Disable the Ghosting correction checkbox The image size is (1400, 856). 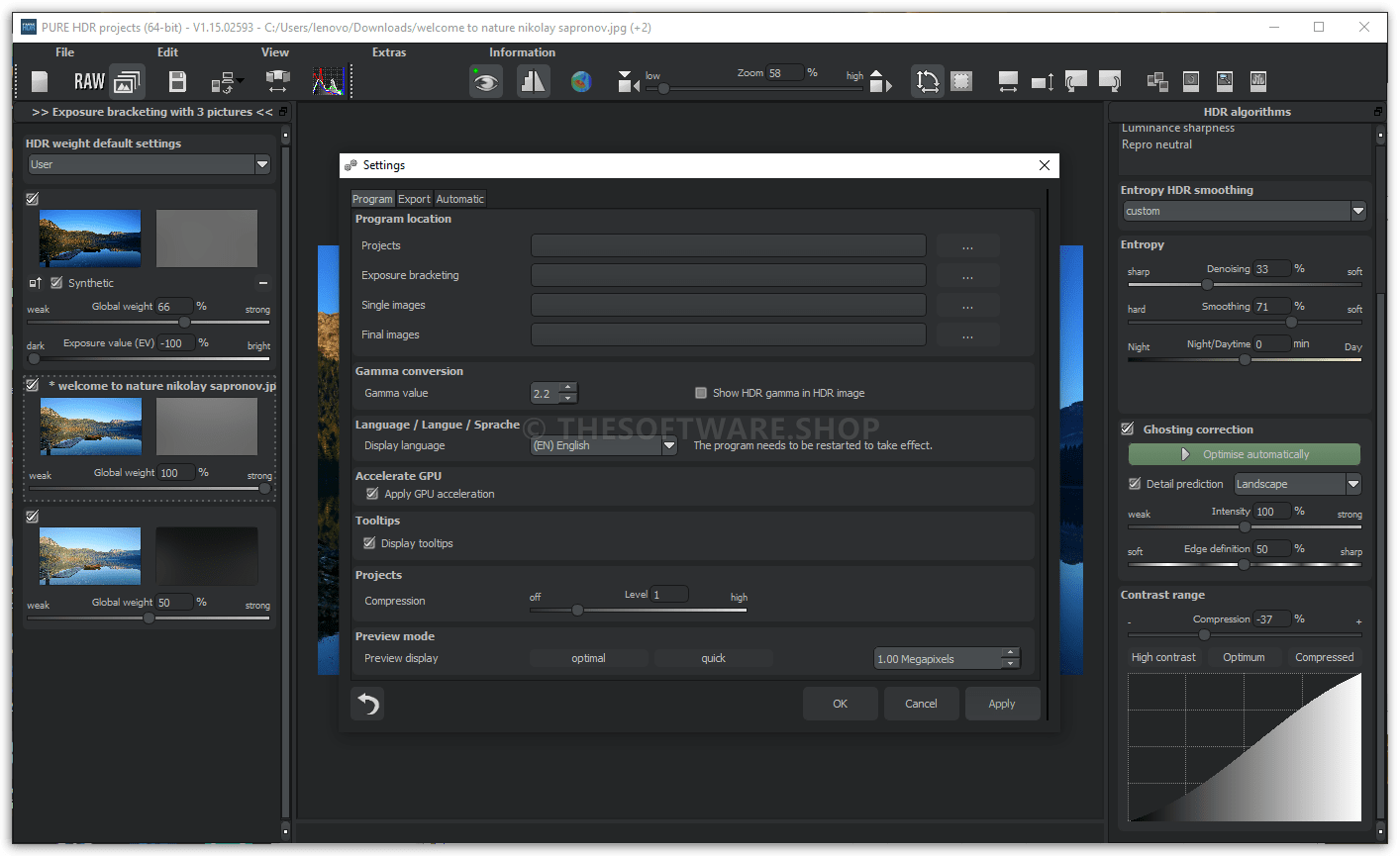[1128, 429]
